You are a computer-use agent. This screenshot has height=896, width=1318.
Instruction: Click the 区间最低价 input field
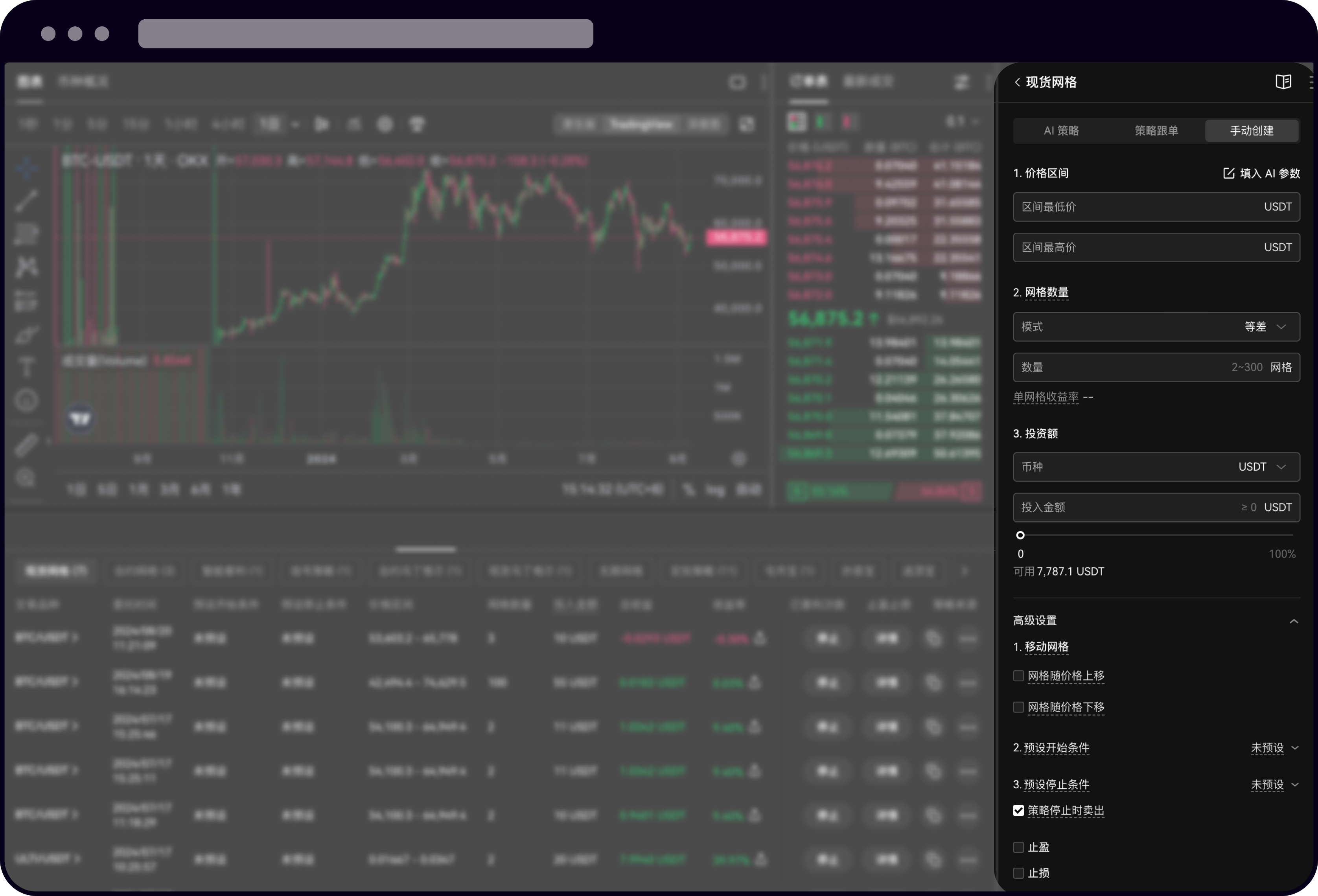tap(1134, 207)
